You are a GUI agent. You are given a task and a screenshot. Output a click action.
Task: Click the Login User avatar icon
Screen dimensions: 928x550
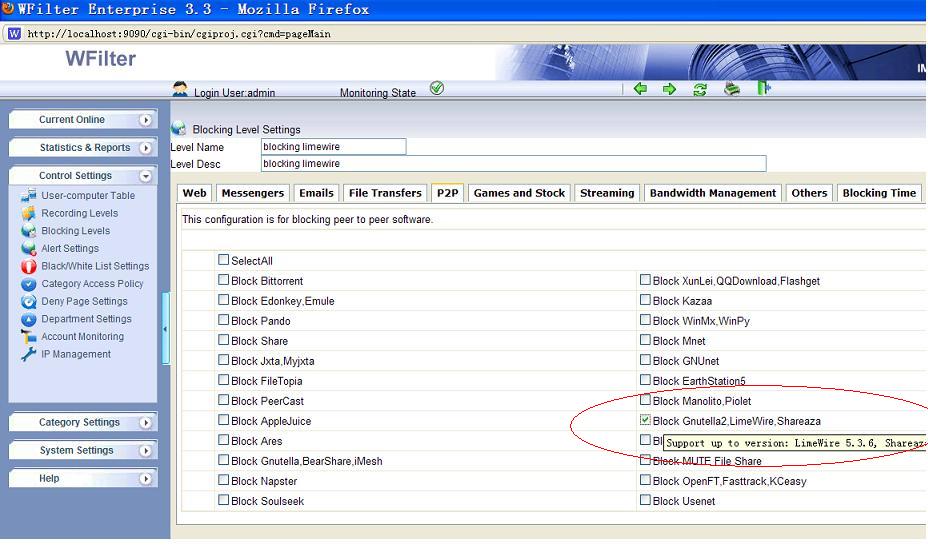coord(180,89)
